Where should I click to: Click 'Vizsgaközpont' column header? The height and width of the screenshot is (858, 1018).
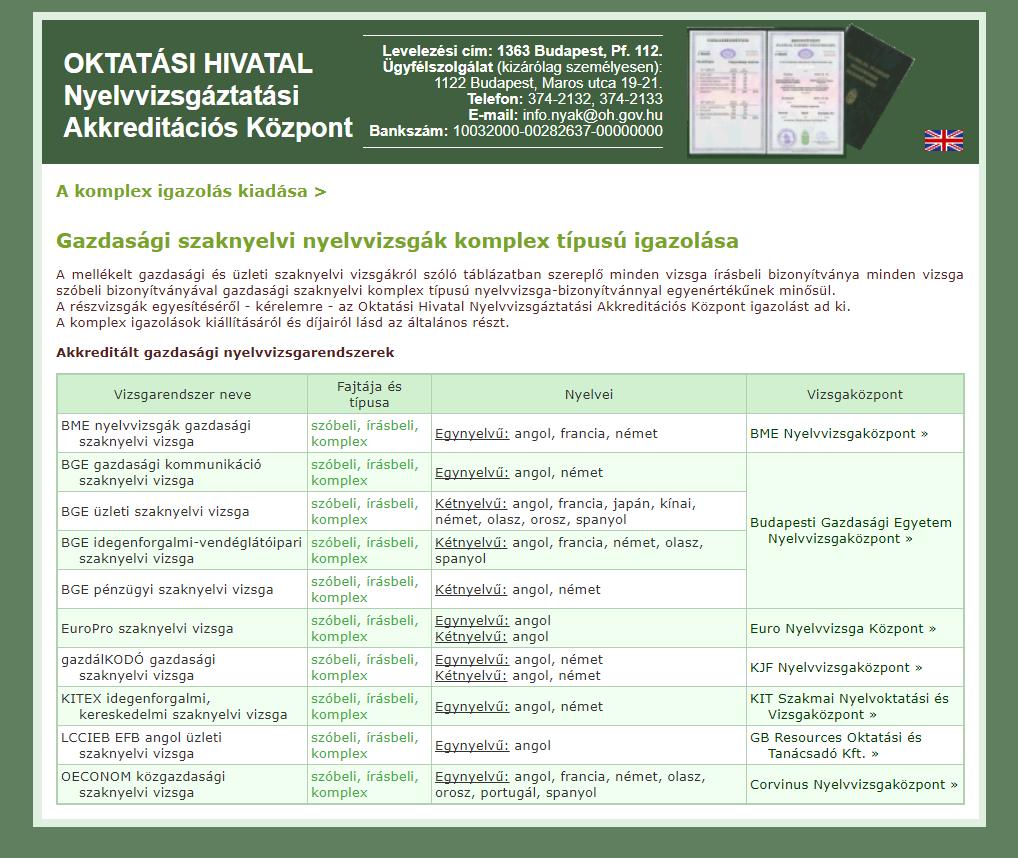click(855, 394)
